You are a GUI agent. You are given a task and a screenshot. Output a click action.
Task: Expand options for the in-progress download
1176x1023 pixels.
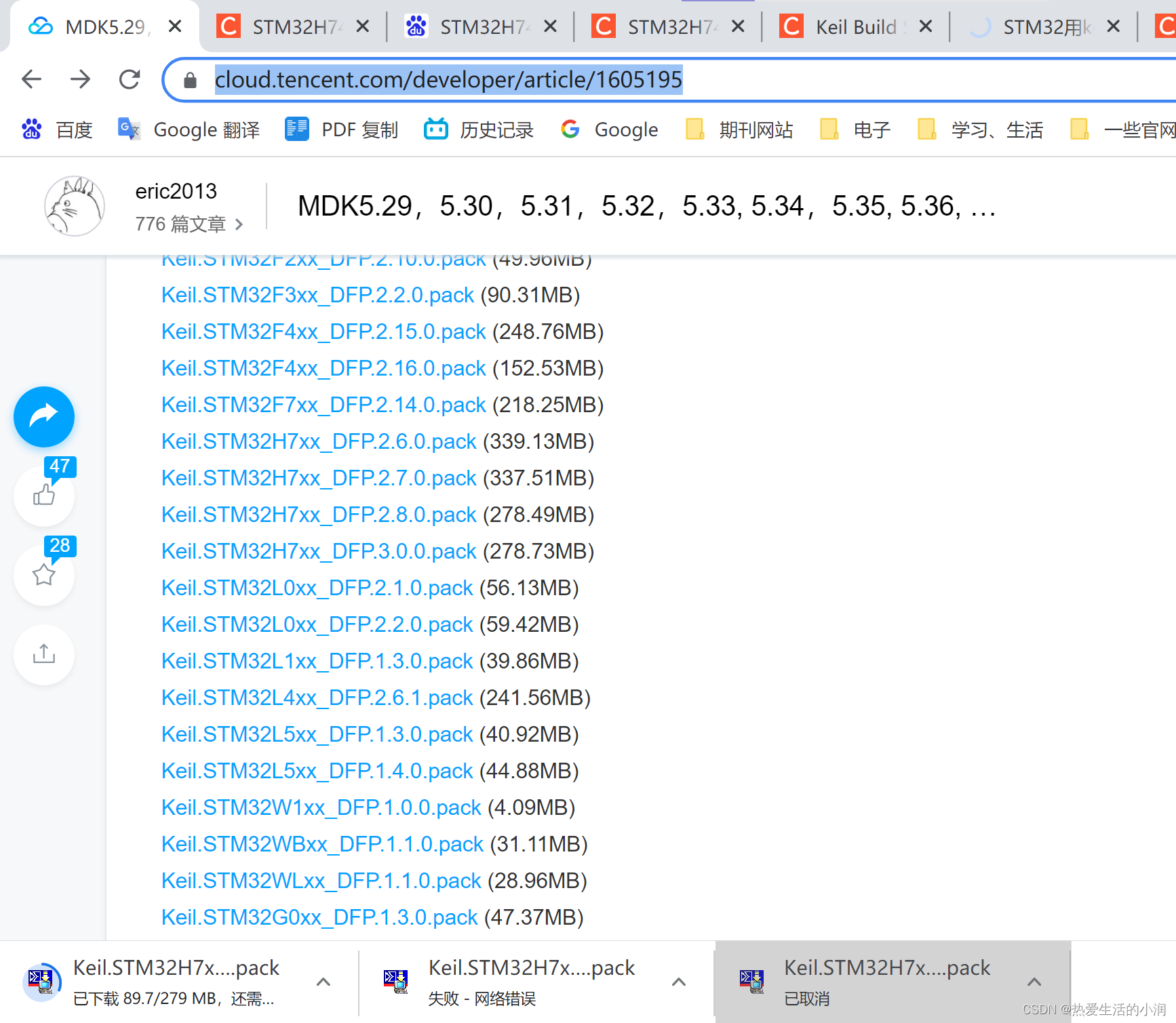tap(324, 982)
